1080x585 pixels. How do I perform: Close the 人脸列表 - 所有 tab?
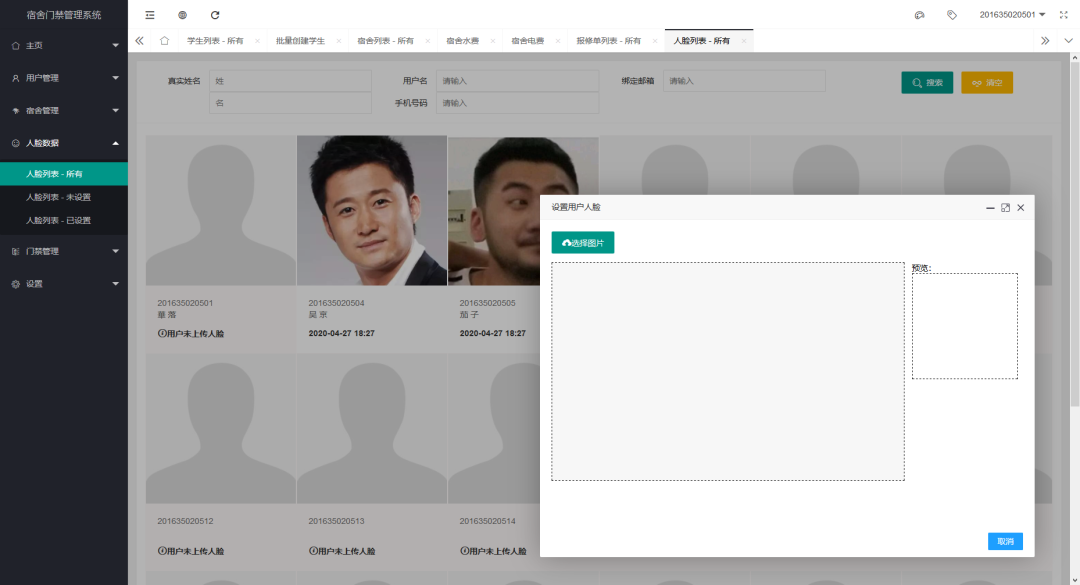[x=744, y=41]
